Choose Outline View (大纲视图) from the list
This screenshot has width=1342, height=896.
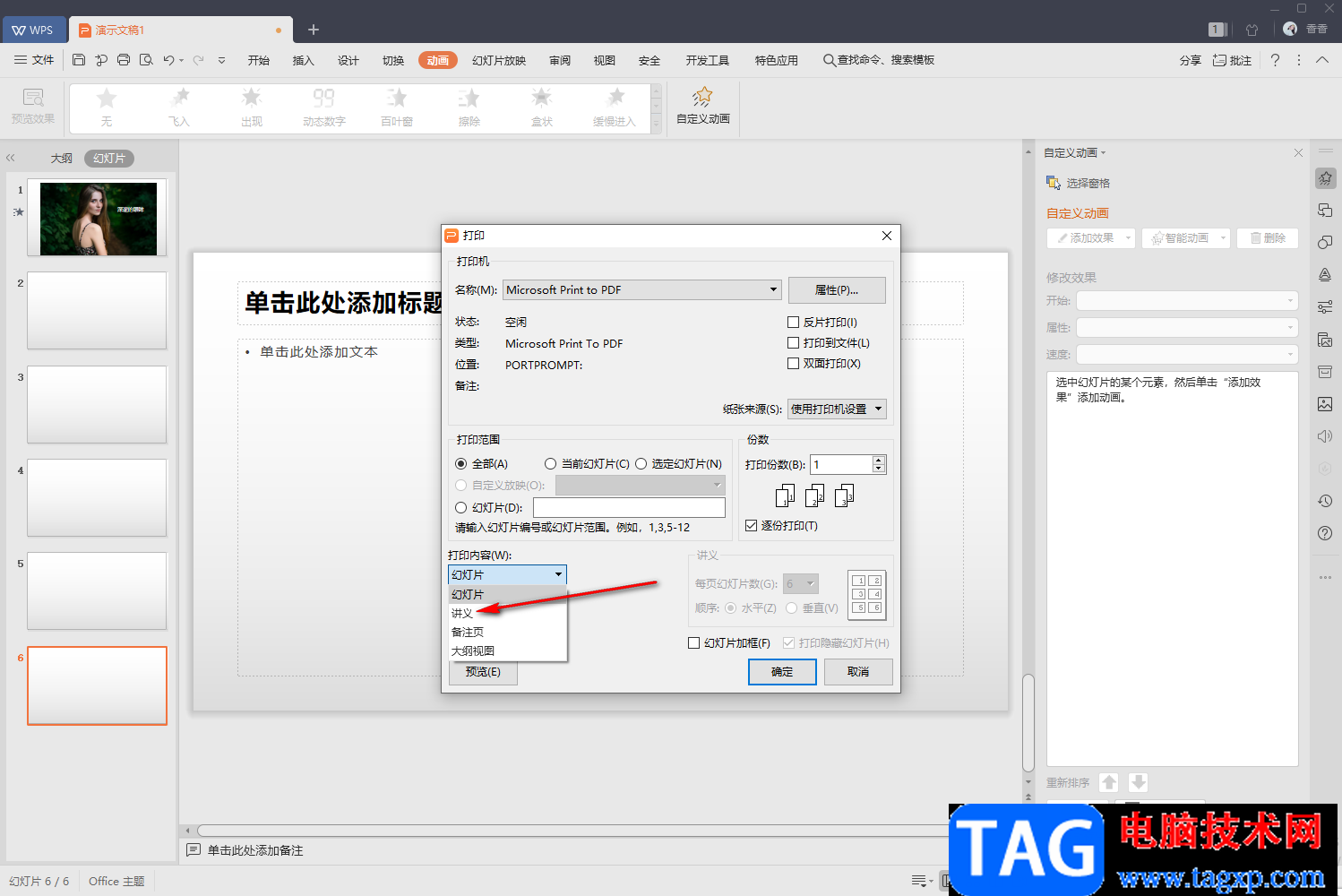[x=508, y=650]
